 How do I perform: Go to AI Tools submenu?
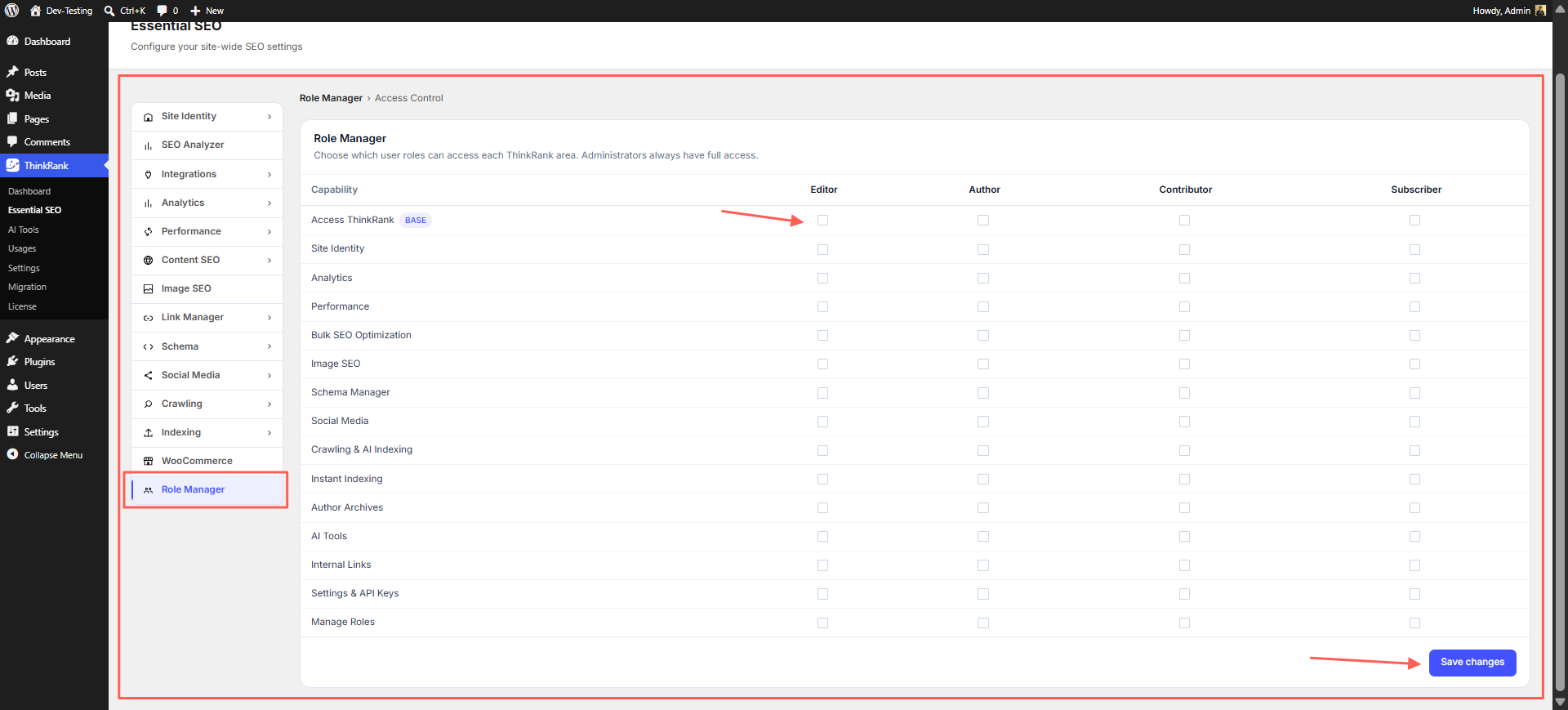point(24,230)
